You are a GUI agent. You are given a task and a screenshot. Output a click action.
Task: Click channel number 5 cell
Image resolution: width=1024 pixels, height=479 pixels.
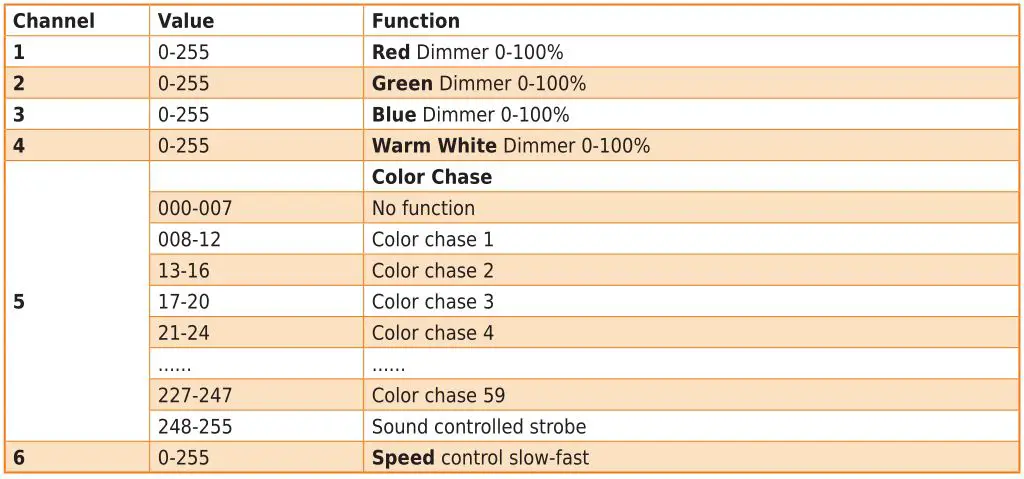(x=19, y=302)
